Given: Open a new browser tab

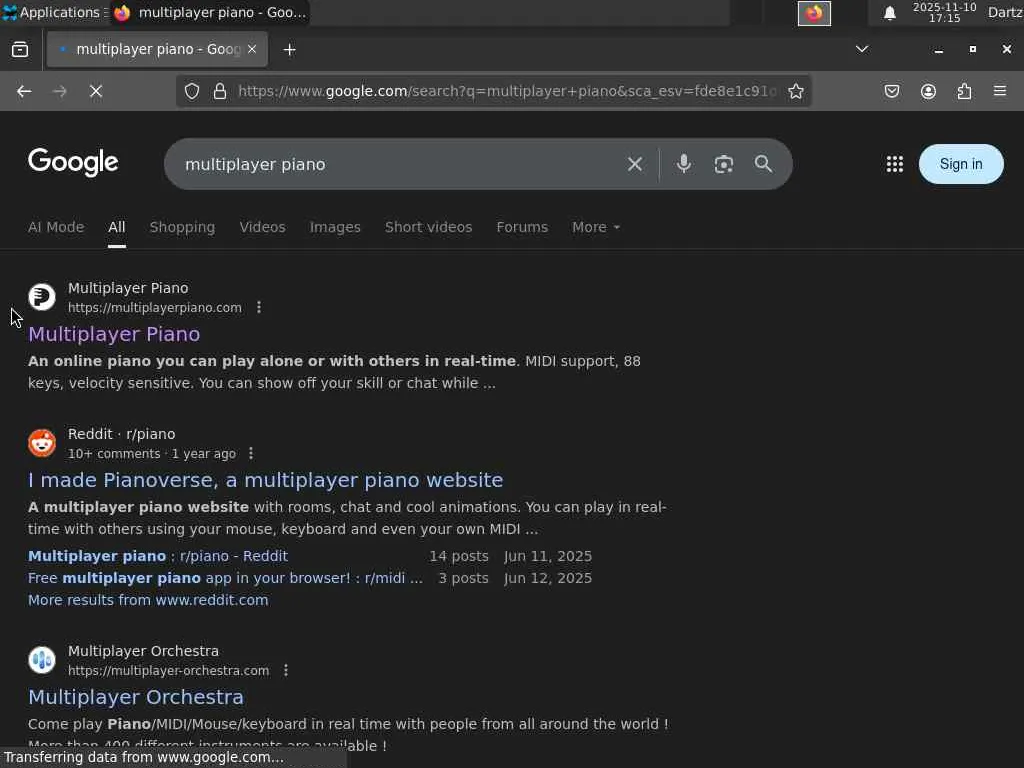Looking at the screenshot, I should coord(289,50).
